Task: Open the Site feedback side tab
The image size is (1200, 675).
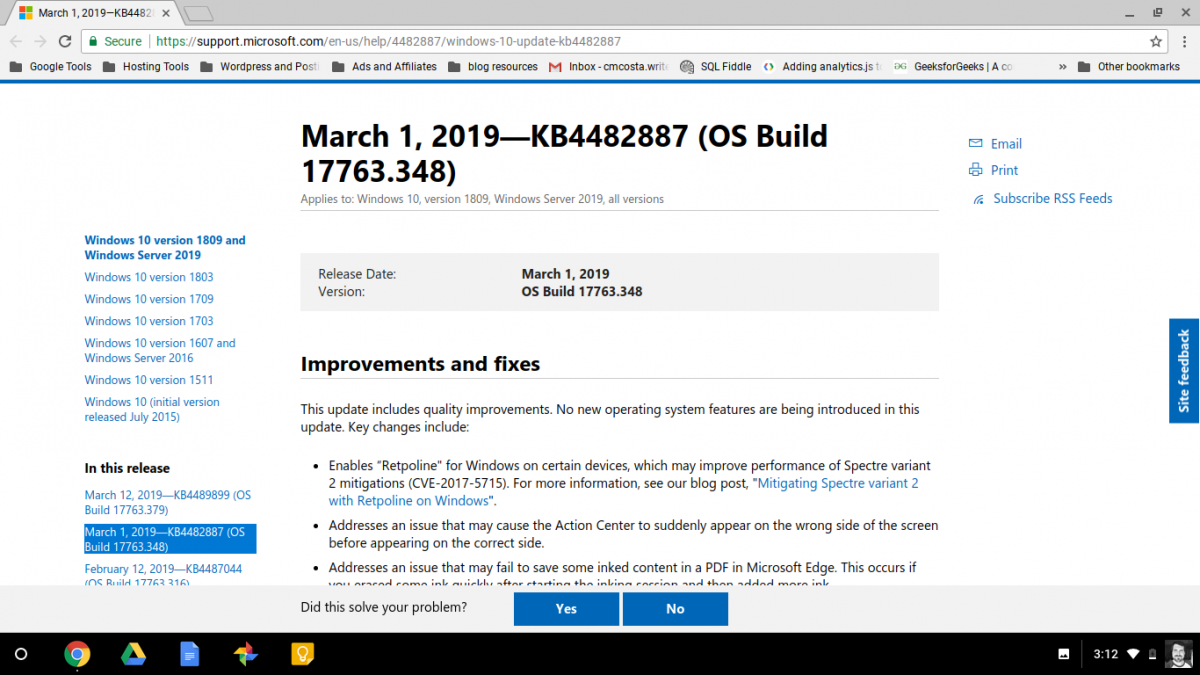Action: point(1184,371)
